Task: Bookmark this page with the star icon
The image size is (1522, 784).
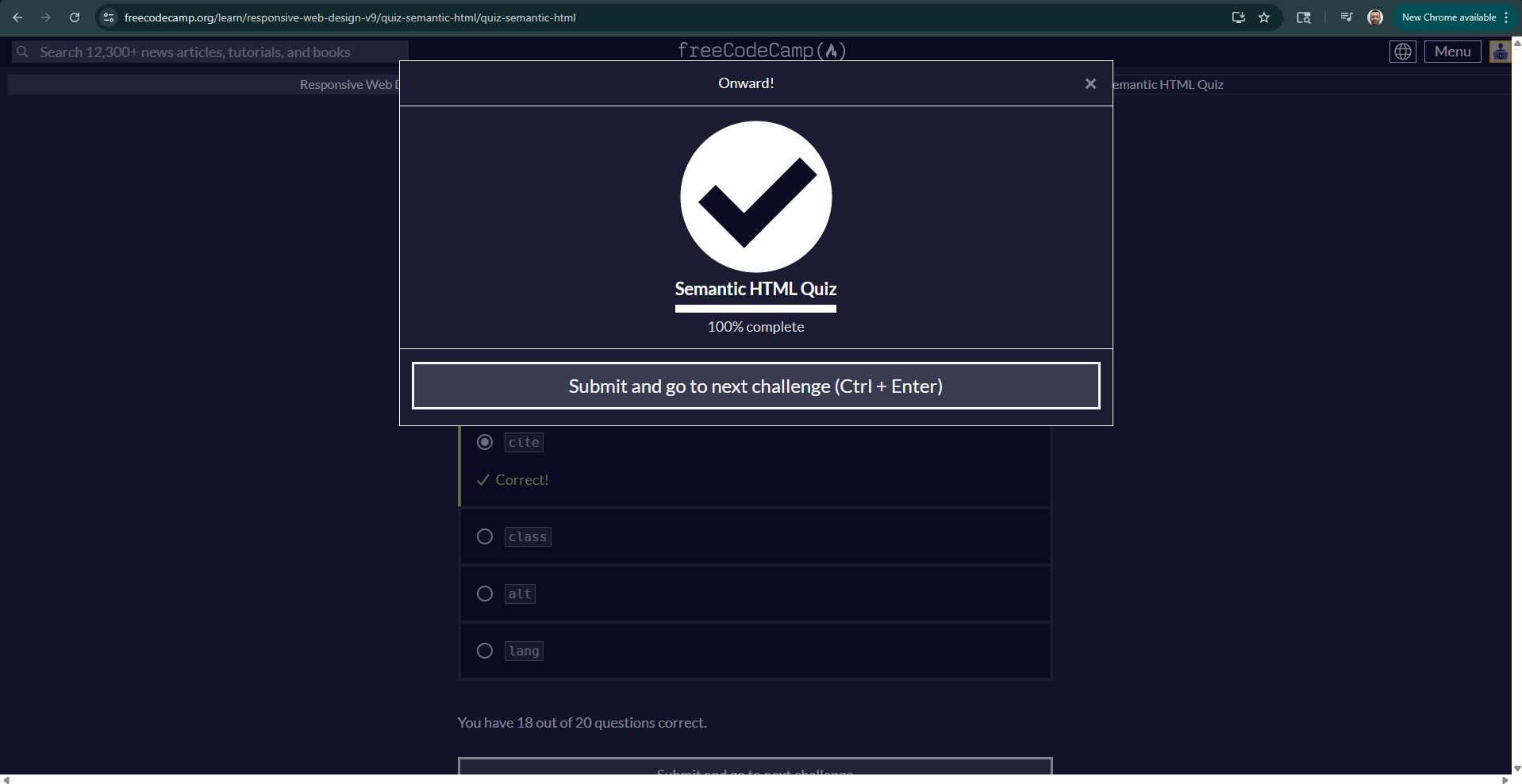Action: tap(1264, 17)
